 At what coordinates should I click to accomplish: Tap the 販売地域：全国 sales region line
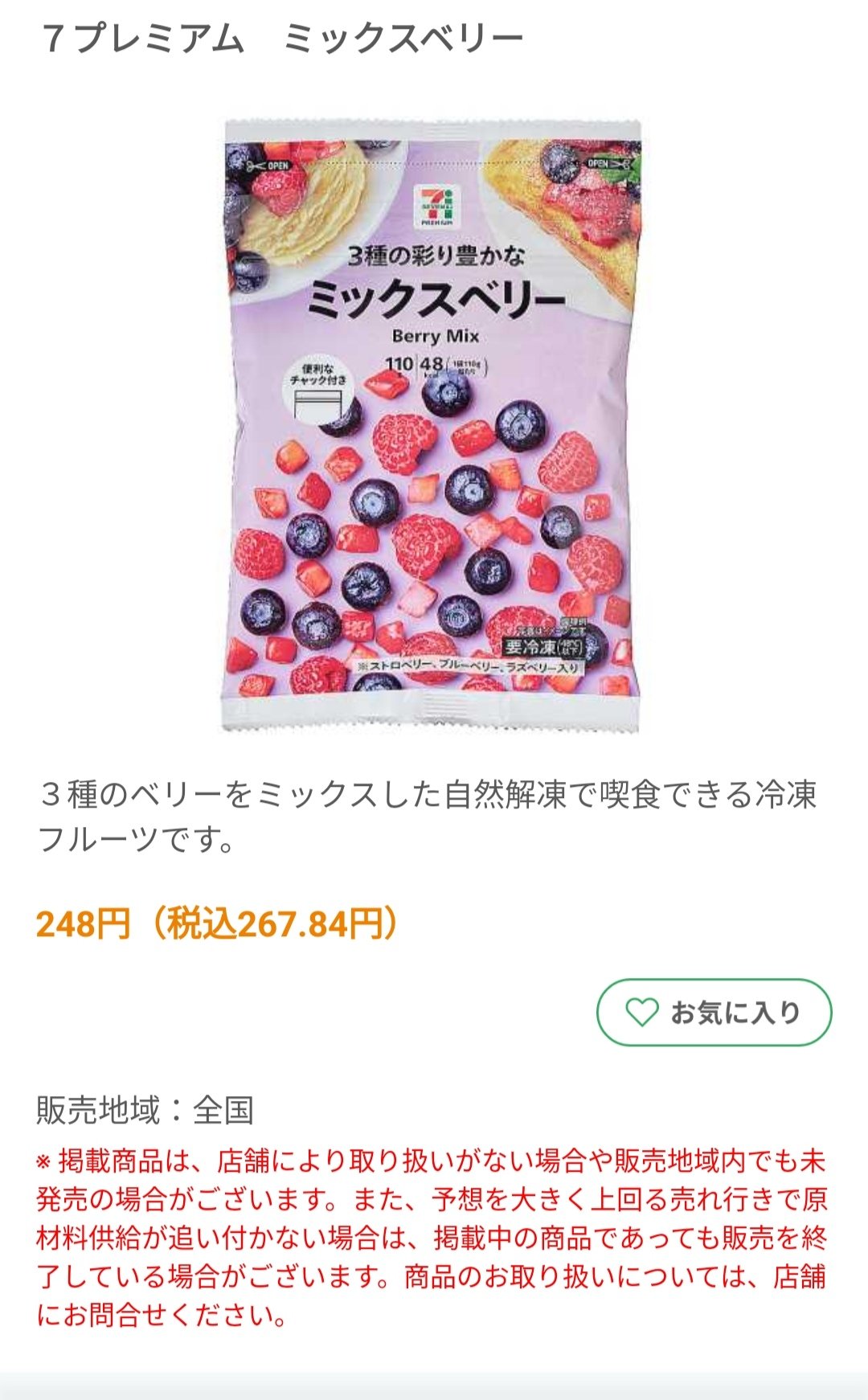point(145,1110)
